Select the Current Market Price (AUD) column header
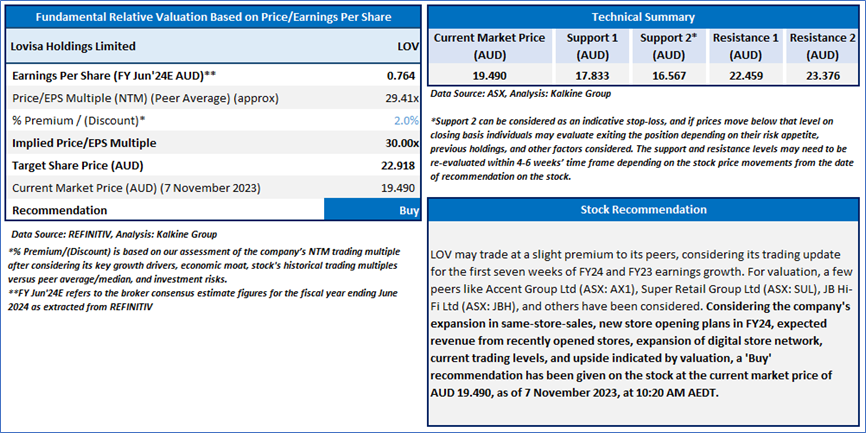 [x=489, y=46]
